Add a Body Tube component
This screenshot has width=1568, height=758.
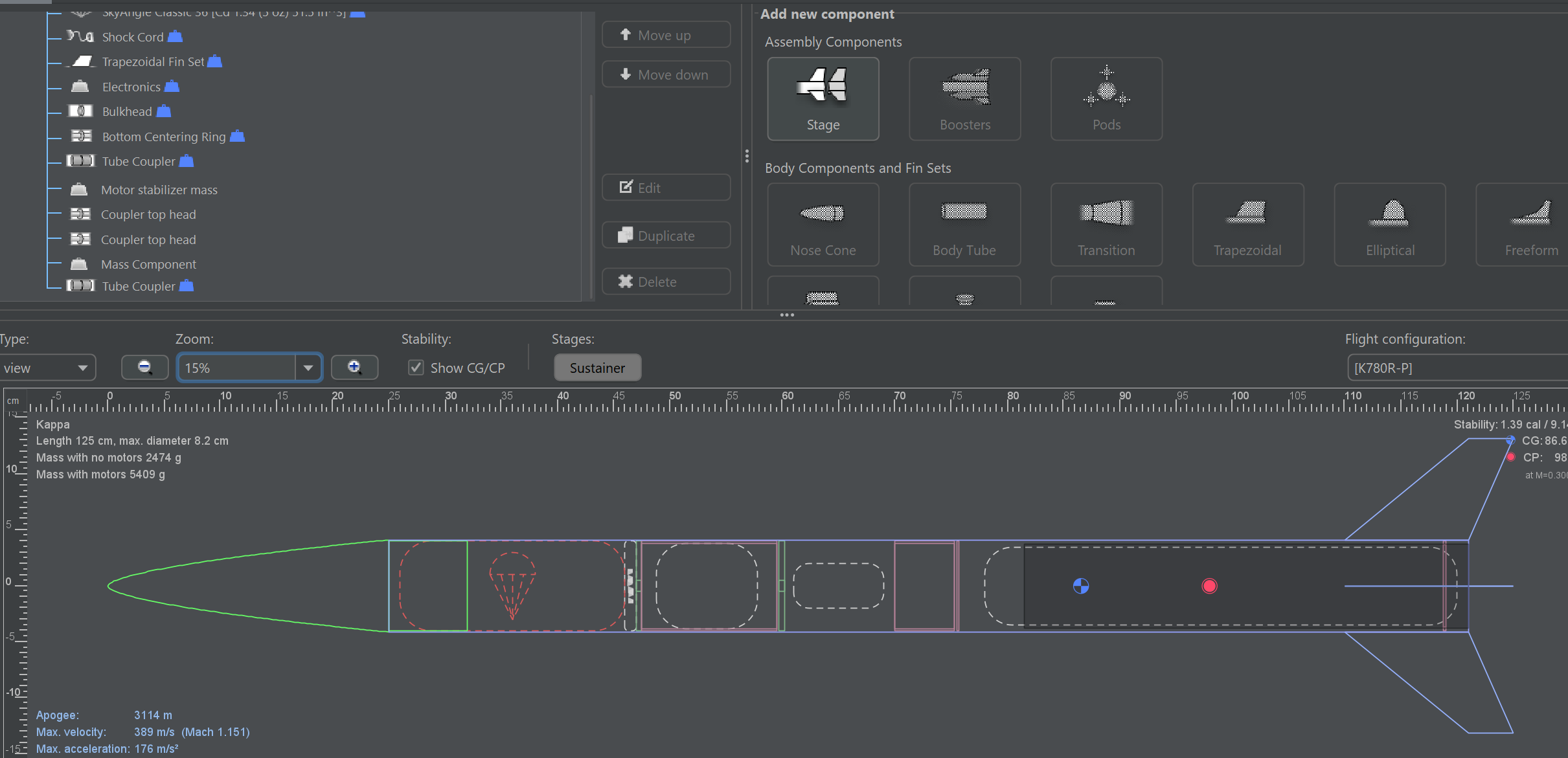(964, 225)
